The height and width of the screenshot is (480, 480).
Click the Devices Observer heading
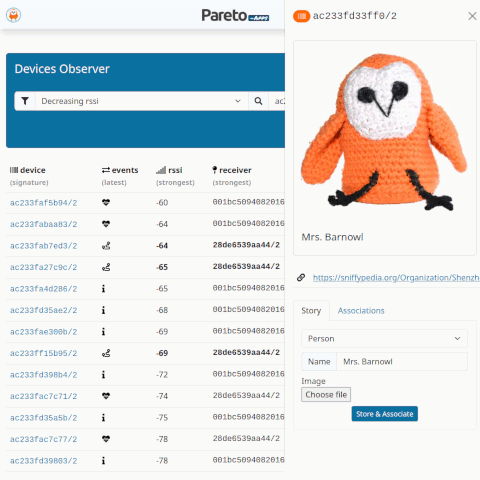tap(62, 69)
